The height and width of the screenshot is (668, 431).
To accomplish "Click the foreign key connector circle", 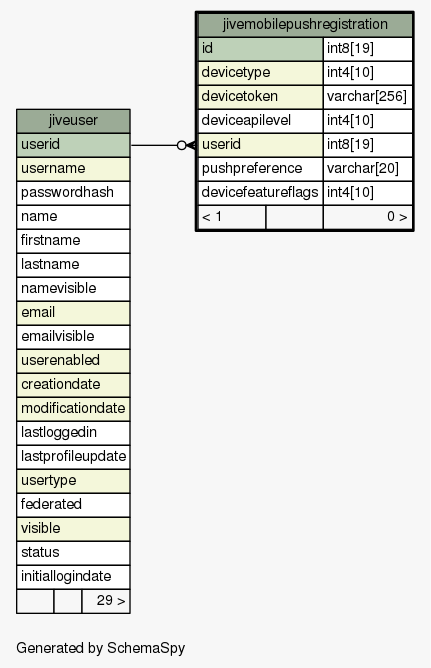I will [181, 145].
